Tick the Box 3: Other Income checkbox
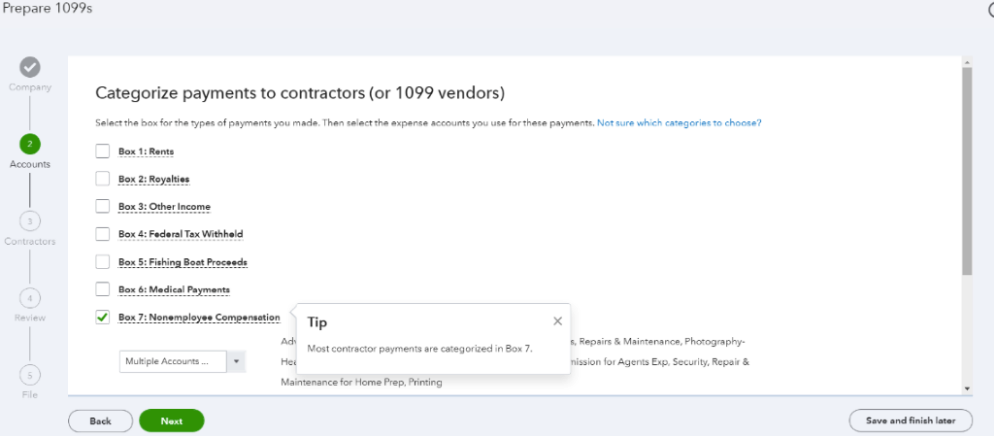Image resolution: width=998 pixels, height=436 pixels. [102, 206]
